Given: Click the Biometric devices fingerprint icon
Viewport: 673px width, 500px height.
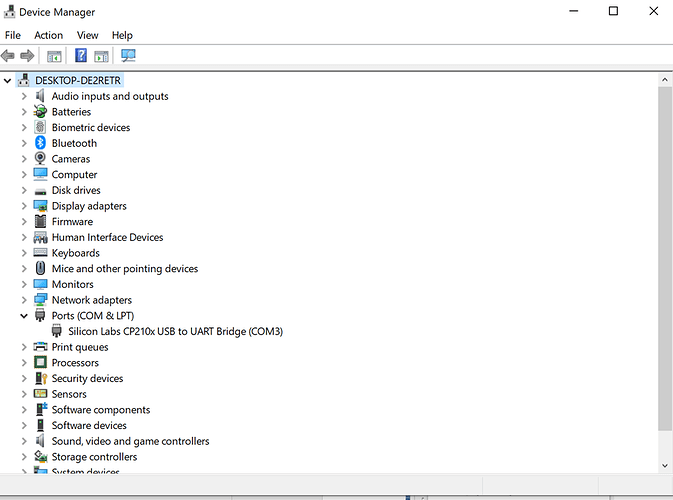Looking at the screenshot, I should point(41,128).
